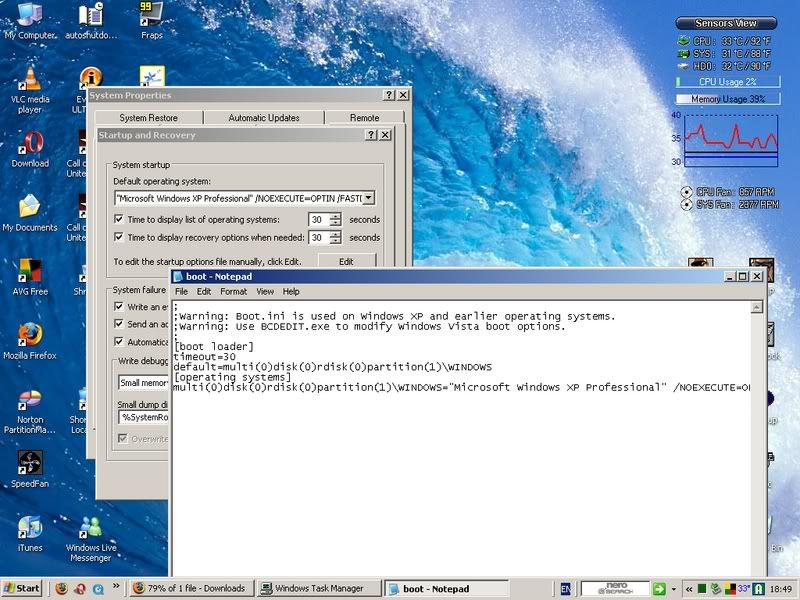Open the My Computer desktop icon

click(29, 16)
